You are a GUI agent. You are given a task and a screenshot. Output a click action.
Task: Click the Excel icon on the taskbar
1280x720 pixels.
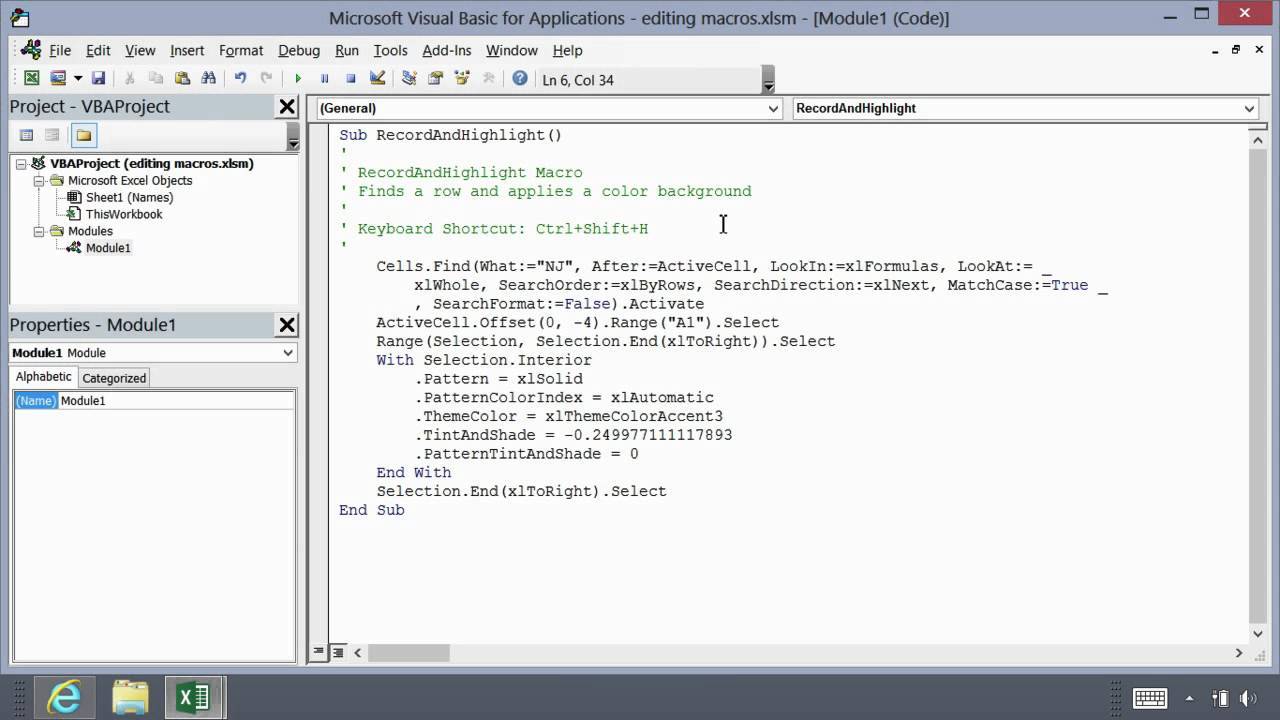(194, 697)
